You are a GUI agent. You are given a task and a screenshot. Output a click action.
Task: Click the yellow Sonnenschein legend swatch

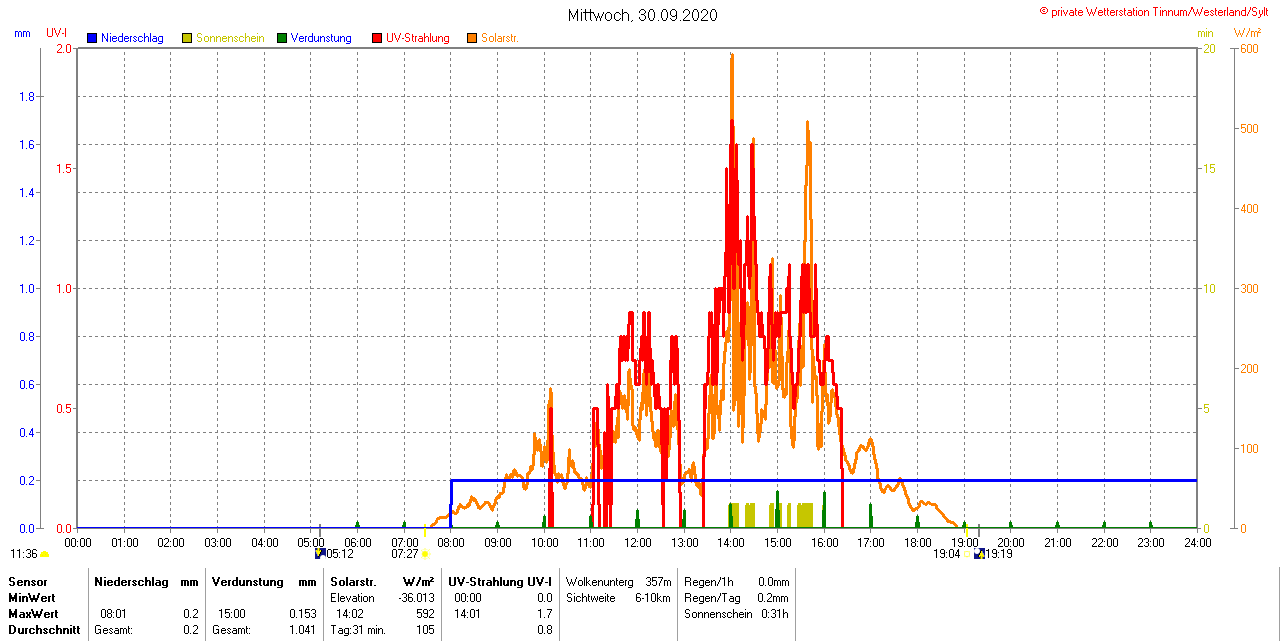(x=187, y=38)
